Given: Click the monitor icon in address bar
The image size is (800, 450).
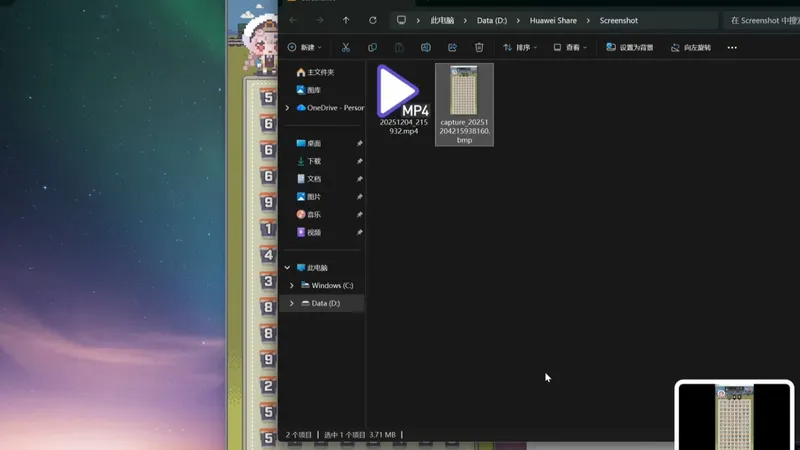Looking at the screenshot, I should click(402, 20).
